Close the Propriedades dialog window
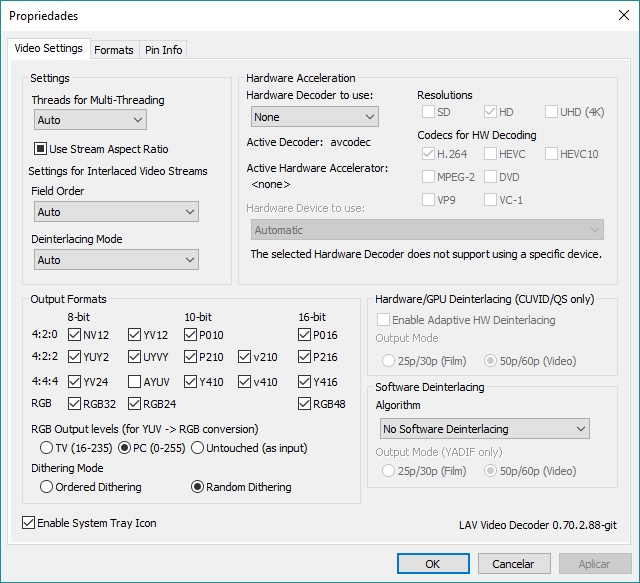 [x=623, y=16]
